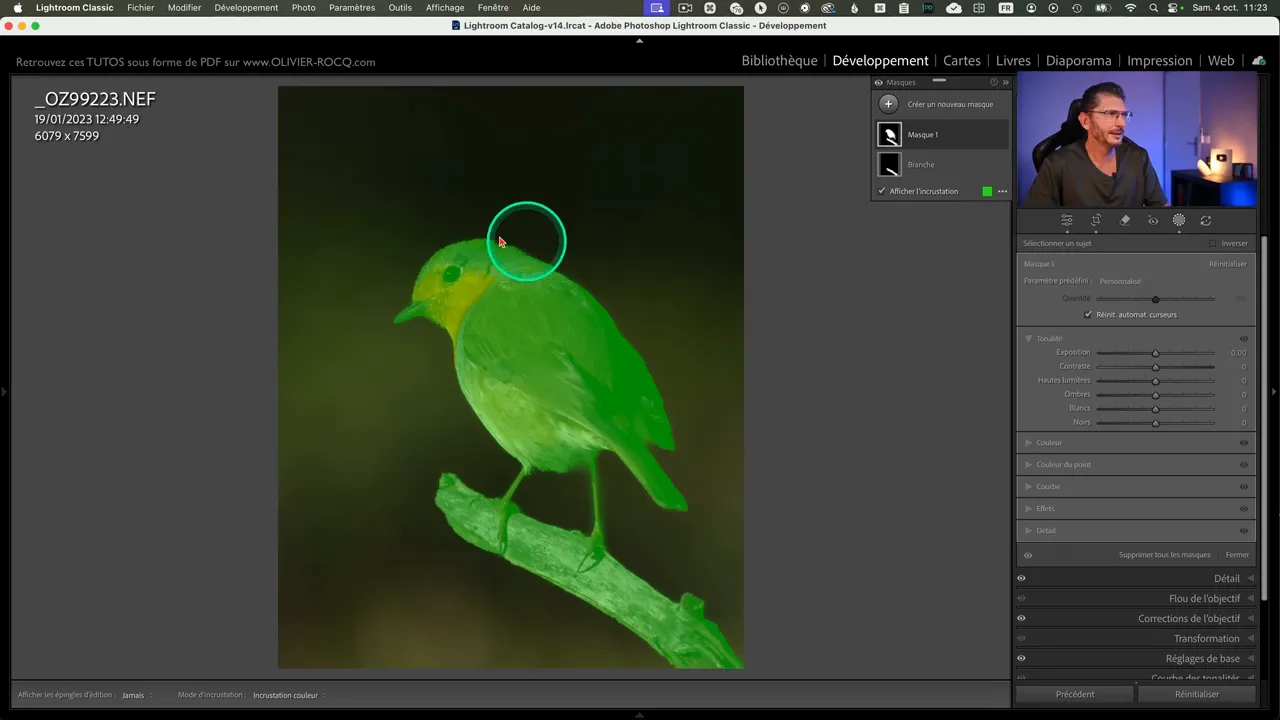Viewport: 1280px width, 720px height.
Task: Click the green overlay color swatch
Action: pyautogui.click(x=987, y=192)
